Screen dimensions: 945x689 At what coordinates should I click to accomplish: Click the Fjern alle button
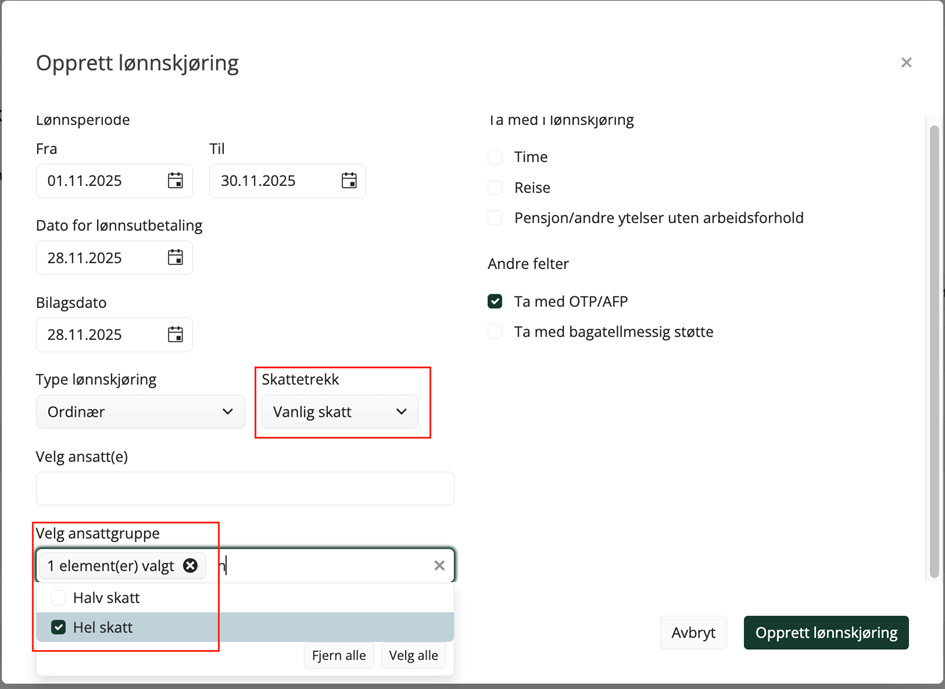pos(339,656)
